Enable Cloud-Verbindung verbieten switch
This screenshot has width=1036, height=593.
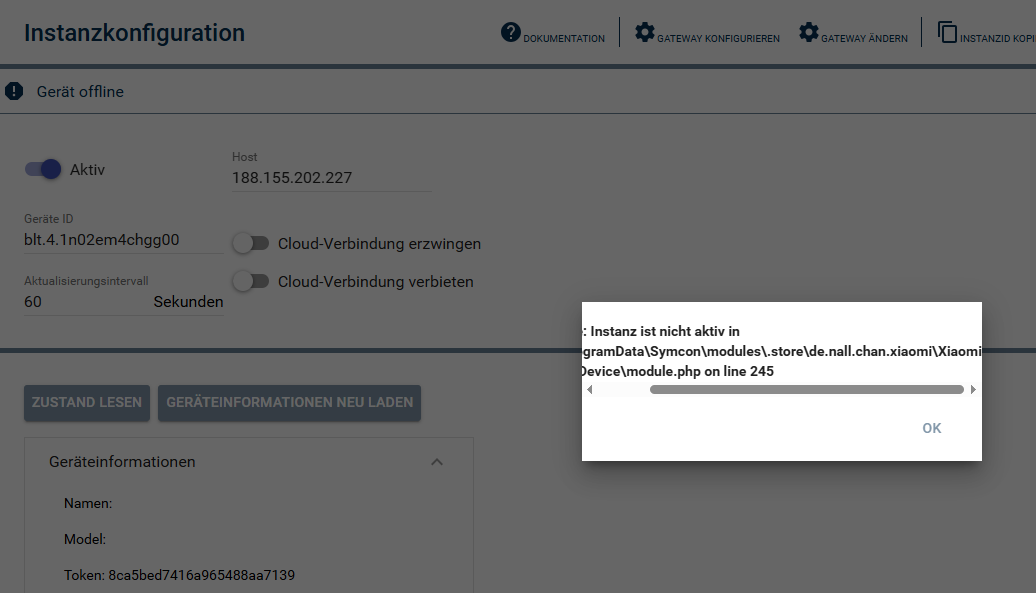click(x=251, y=281)
